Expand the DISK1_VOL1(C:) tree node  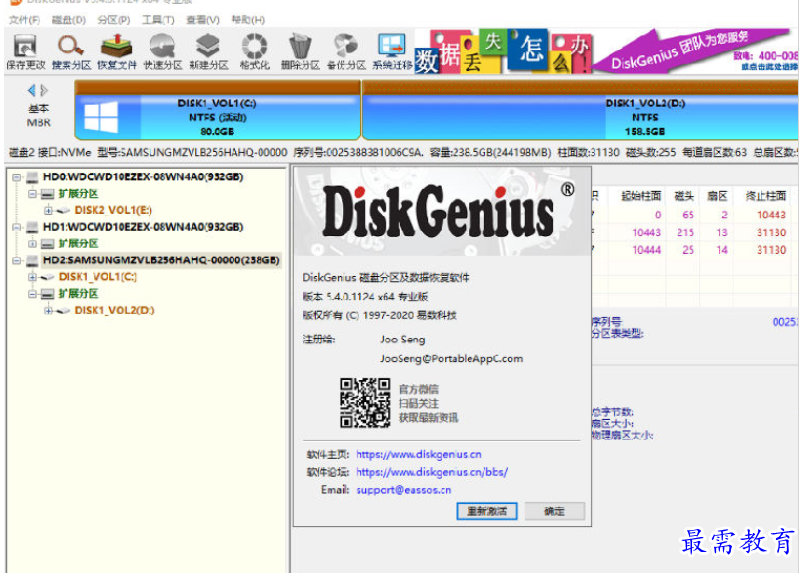click(x=32, y=277)
